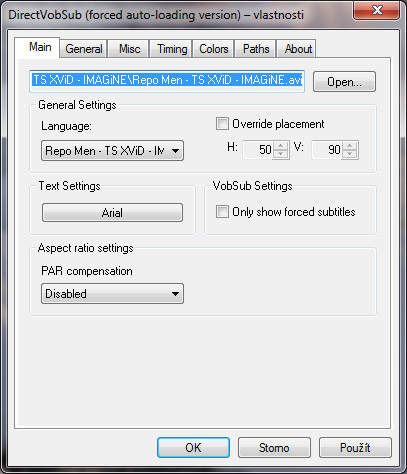Close the DirectVobSub properties window
407x474 pixels.
[376, 10]
